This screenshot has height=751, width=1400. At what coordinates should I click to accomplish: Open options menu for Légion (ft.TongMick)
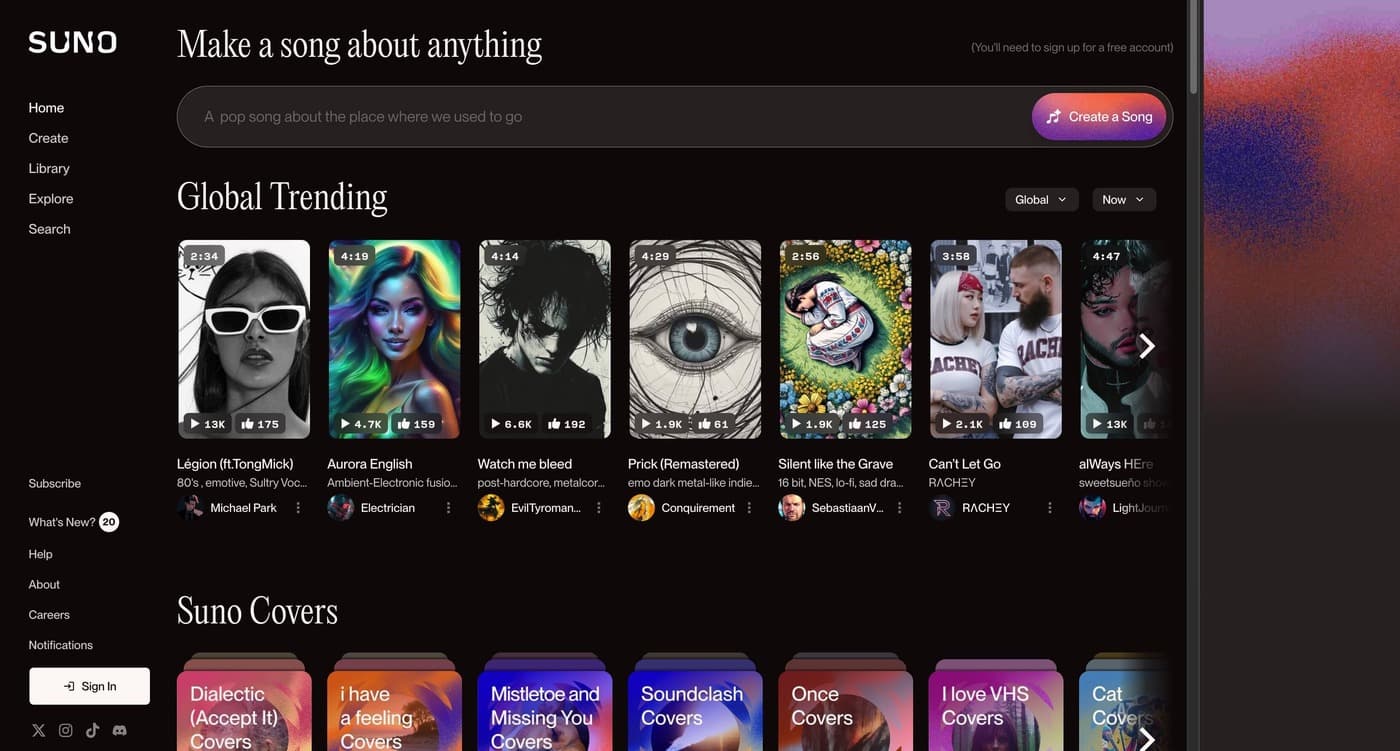[x=298, y=508]
